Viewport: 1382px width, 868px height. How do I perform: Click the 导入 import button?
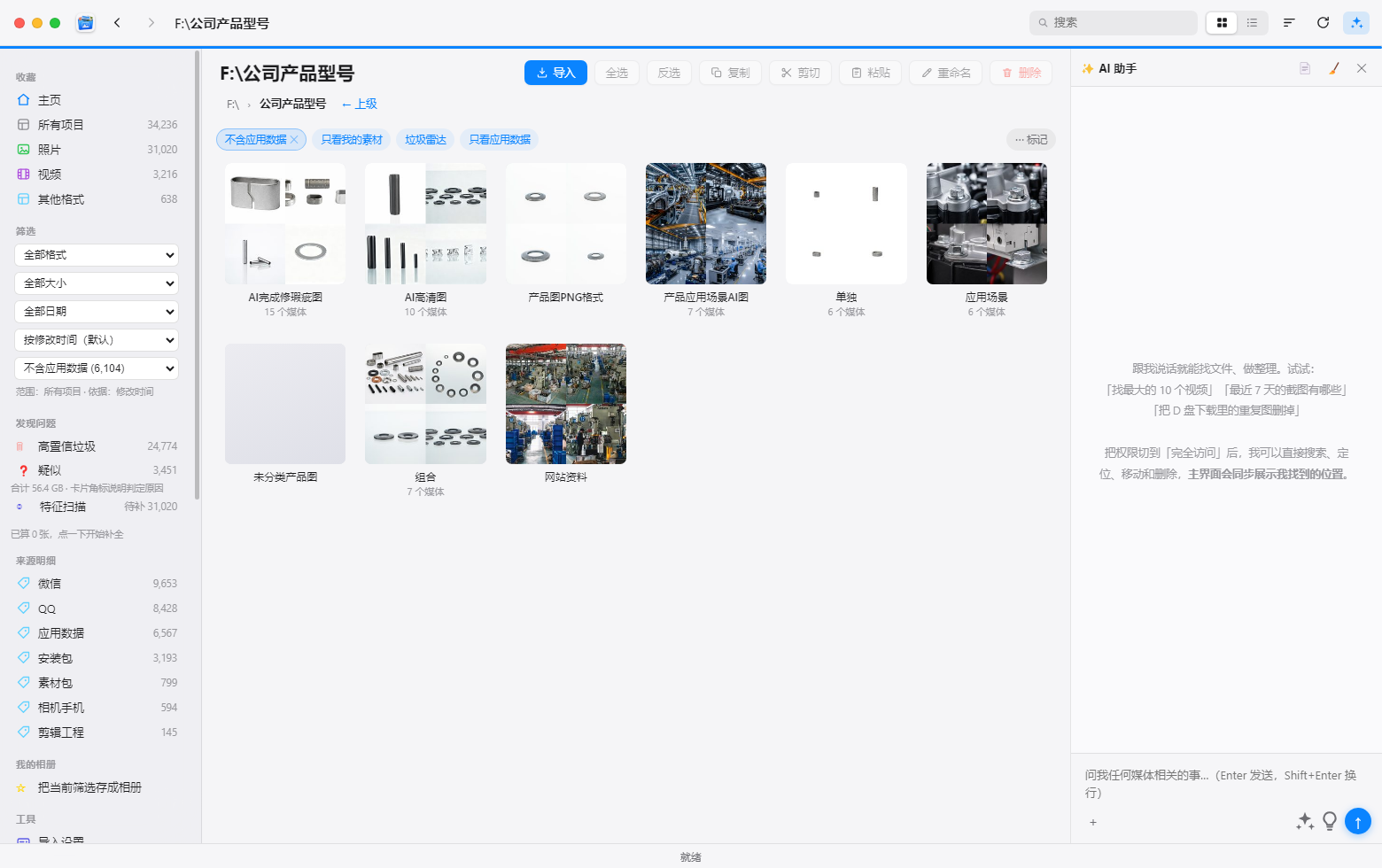[555, 73]
